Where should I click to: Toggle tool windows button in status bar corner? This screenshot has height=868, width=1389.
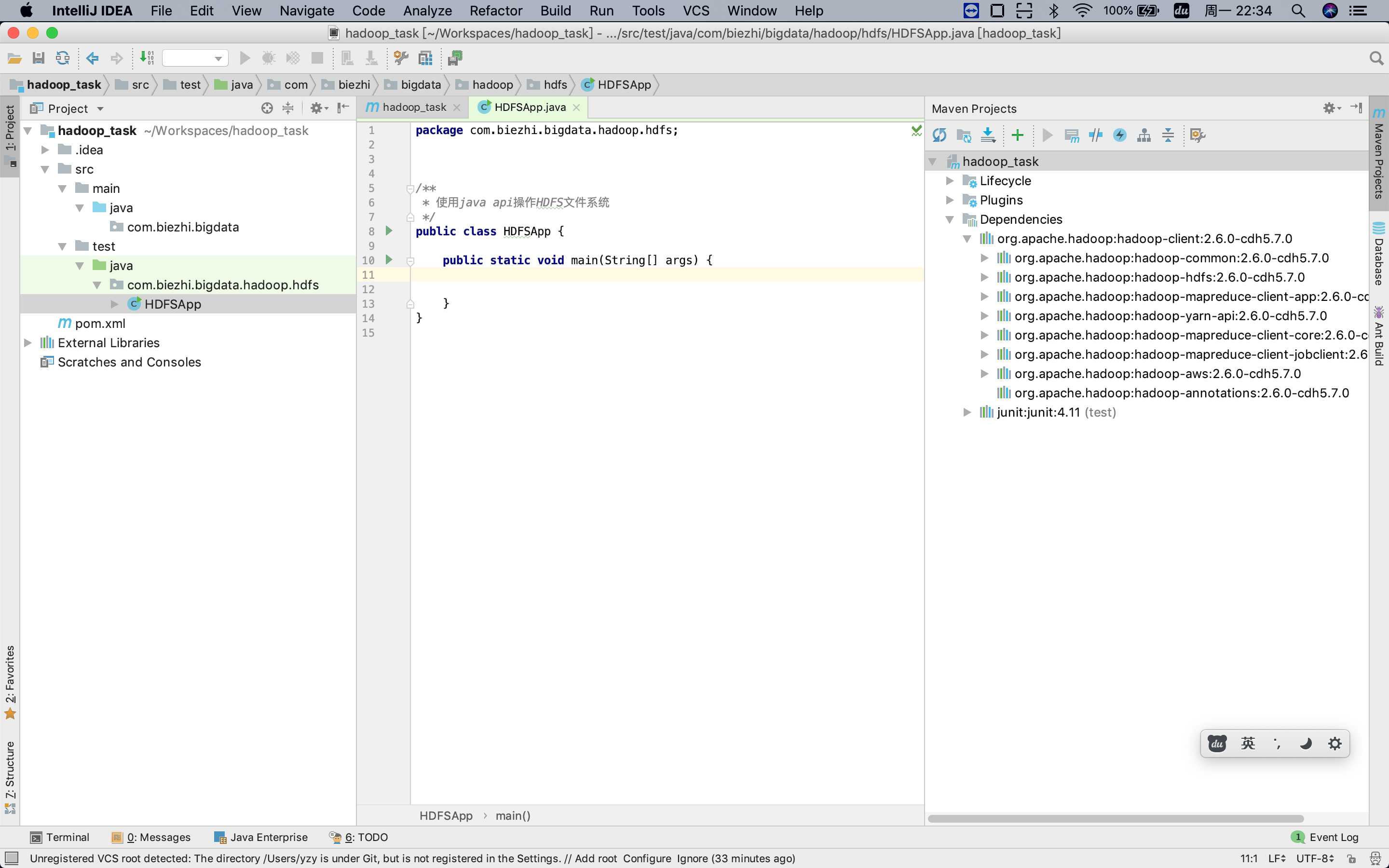point(11,858)
